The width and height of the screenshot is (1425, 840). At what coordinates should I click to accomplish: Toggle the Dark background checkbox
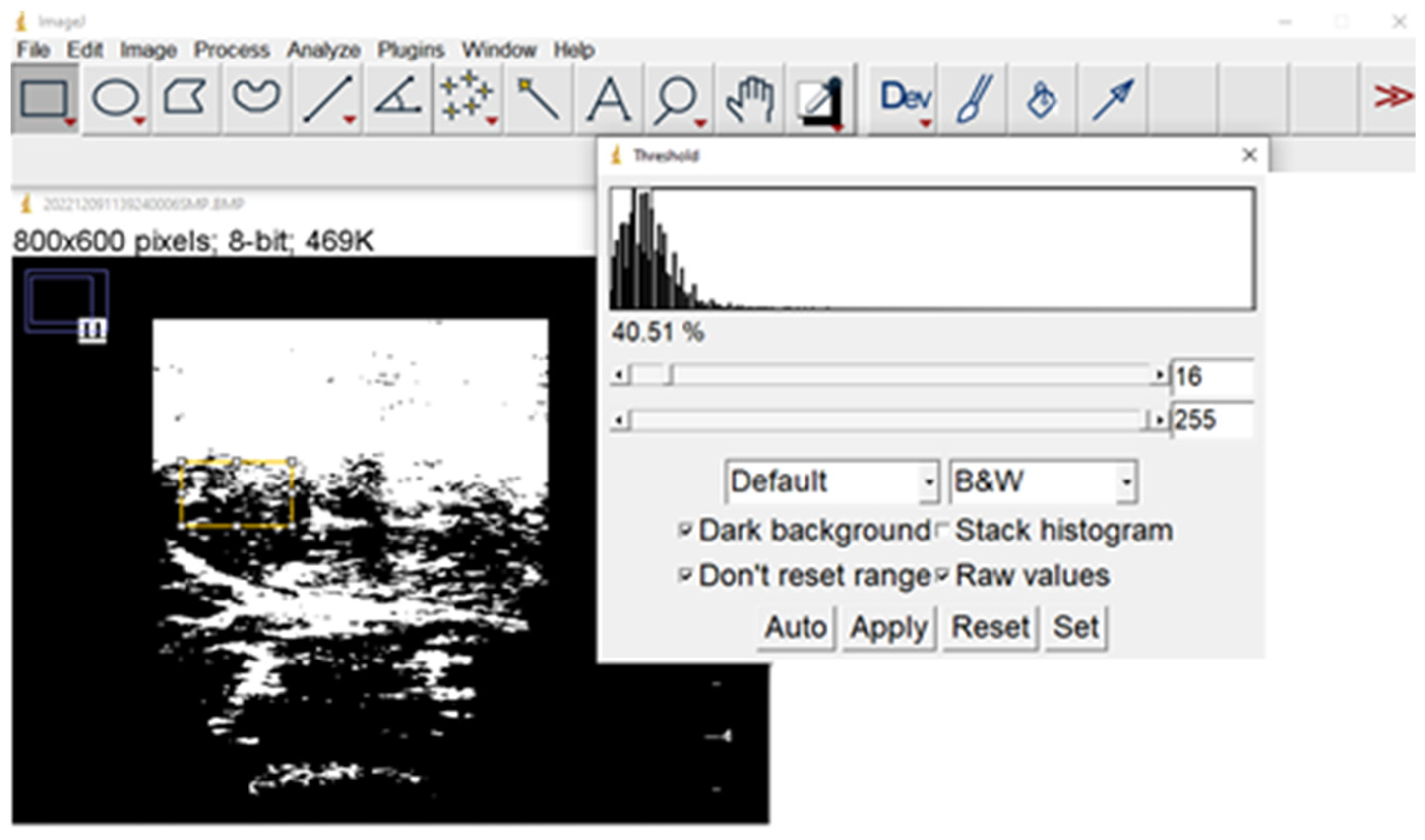(684, 531)
